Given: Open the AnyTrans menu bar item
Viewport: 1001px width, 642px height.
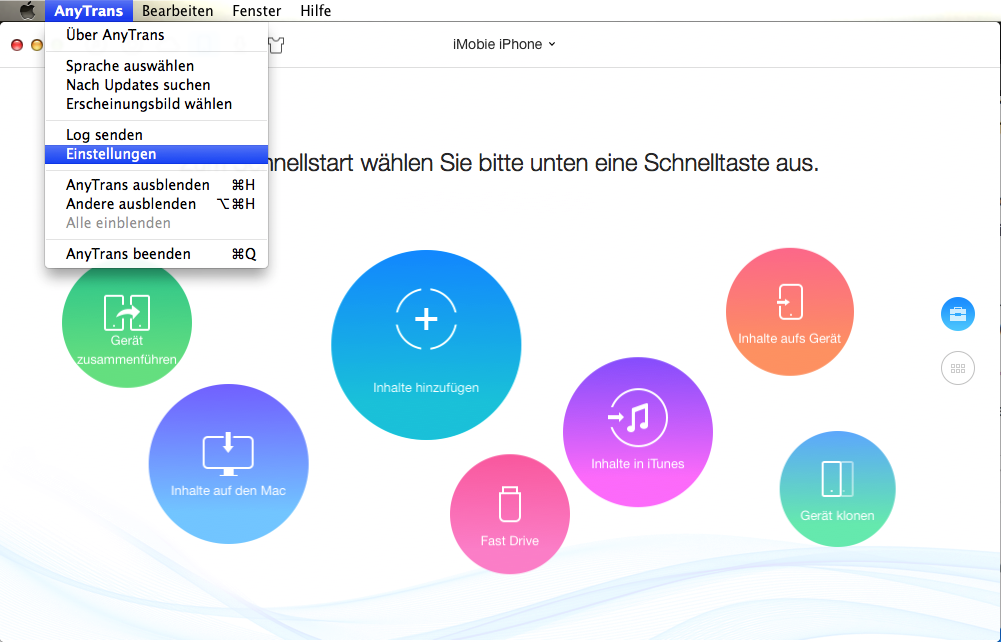Looking at the screenshot, I should pos(89,10).
